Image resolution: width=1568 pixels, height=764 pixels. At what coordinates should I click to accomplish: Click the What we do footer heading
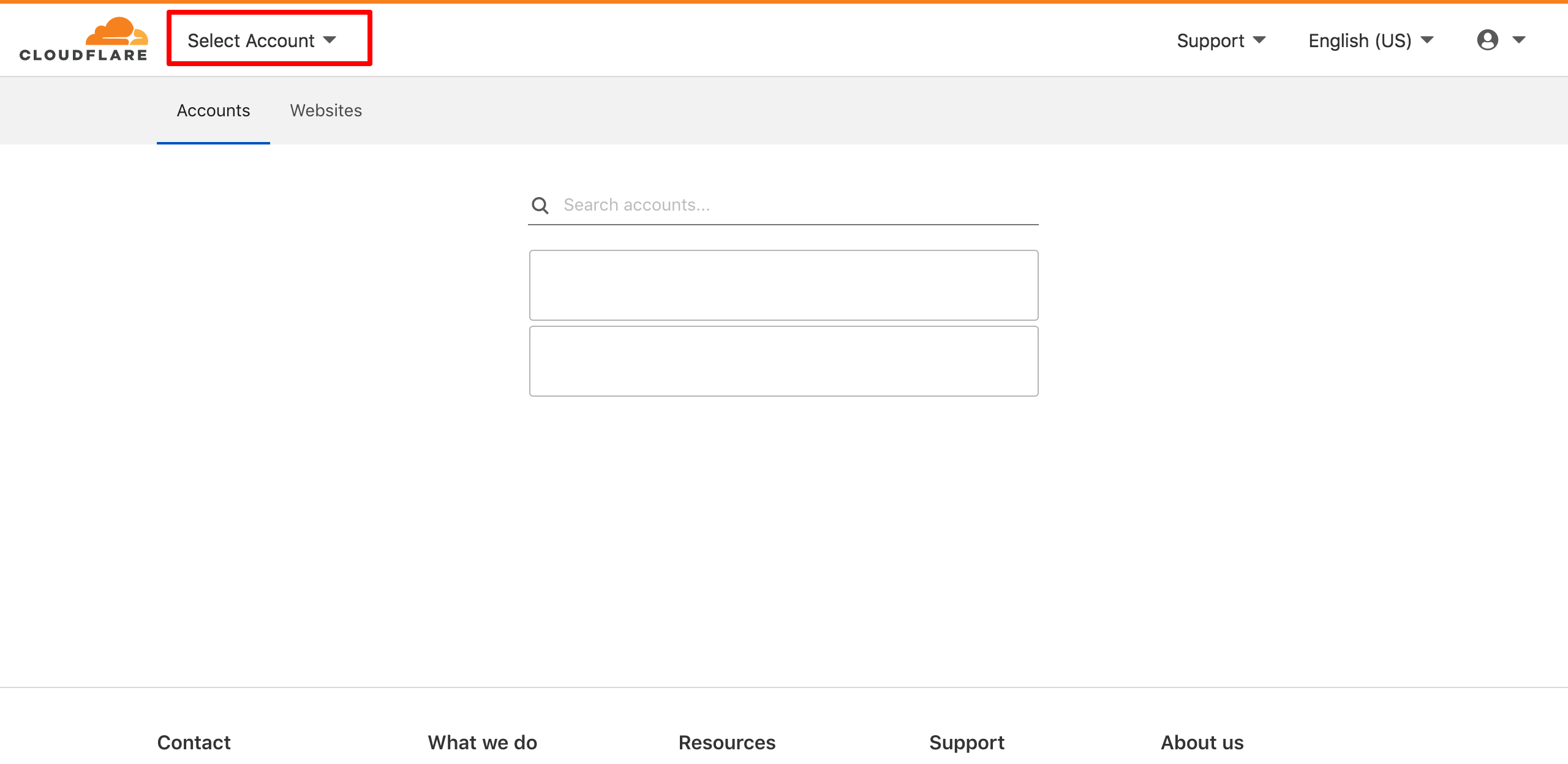click(x=482, y=743)
